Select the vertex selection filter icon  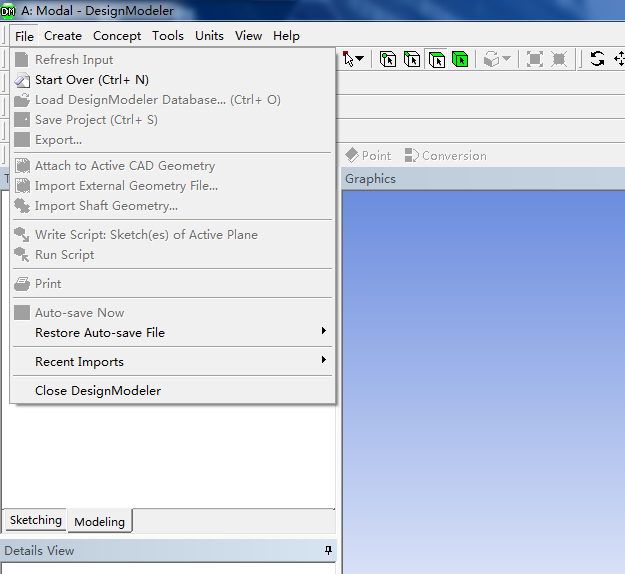pyautogui.click(x=387, y=59)
